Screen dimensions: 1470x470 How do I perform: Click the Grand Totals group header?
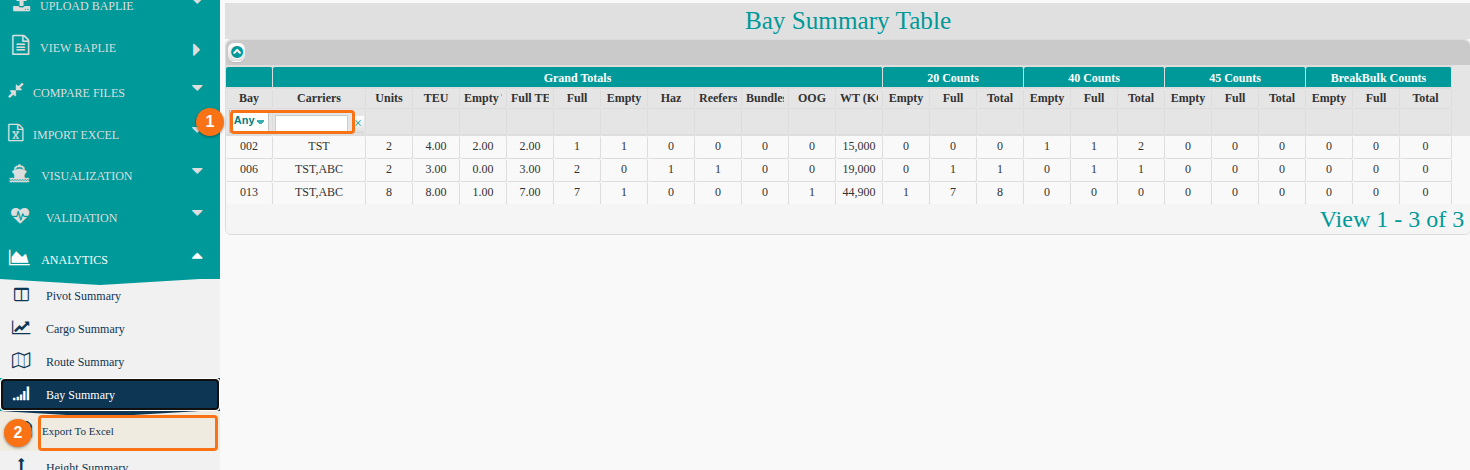[x=577, y=77]
